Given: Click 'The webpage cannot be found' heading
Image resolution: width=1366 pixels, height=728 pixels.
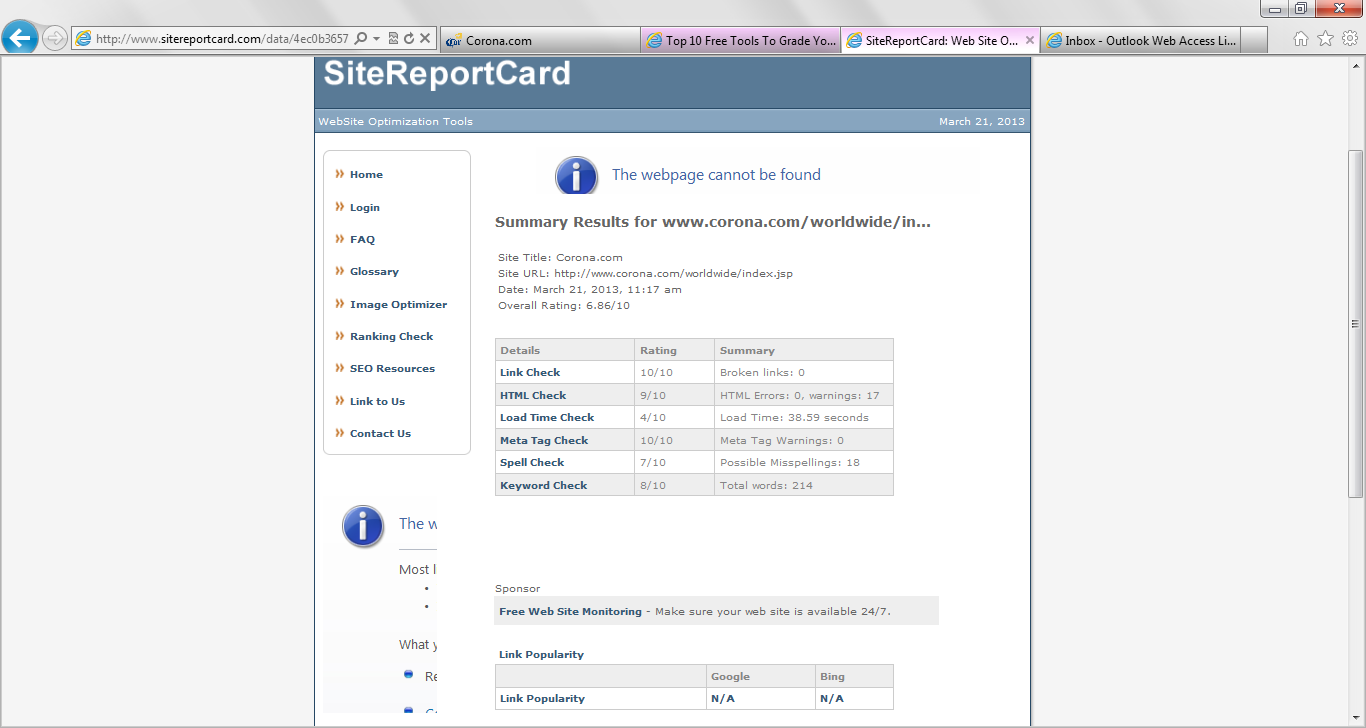Looking at the screenshot, I should [716, 175].
